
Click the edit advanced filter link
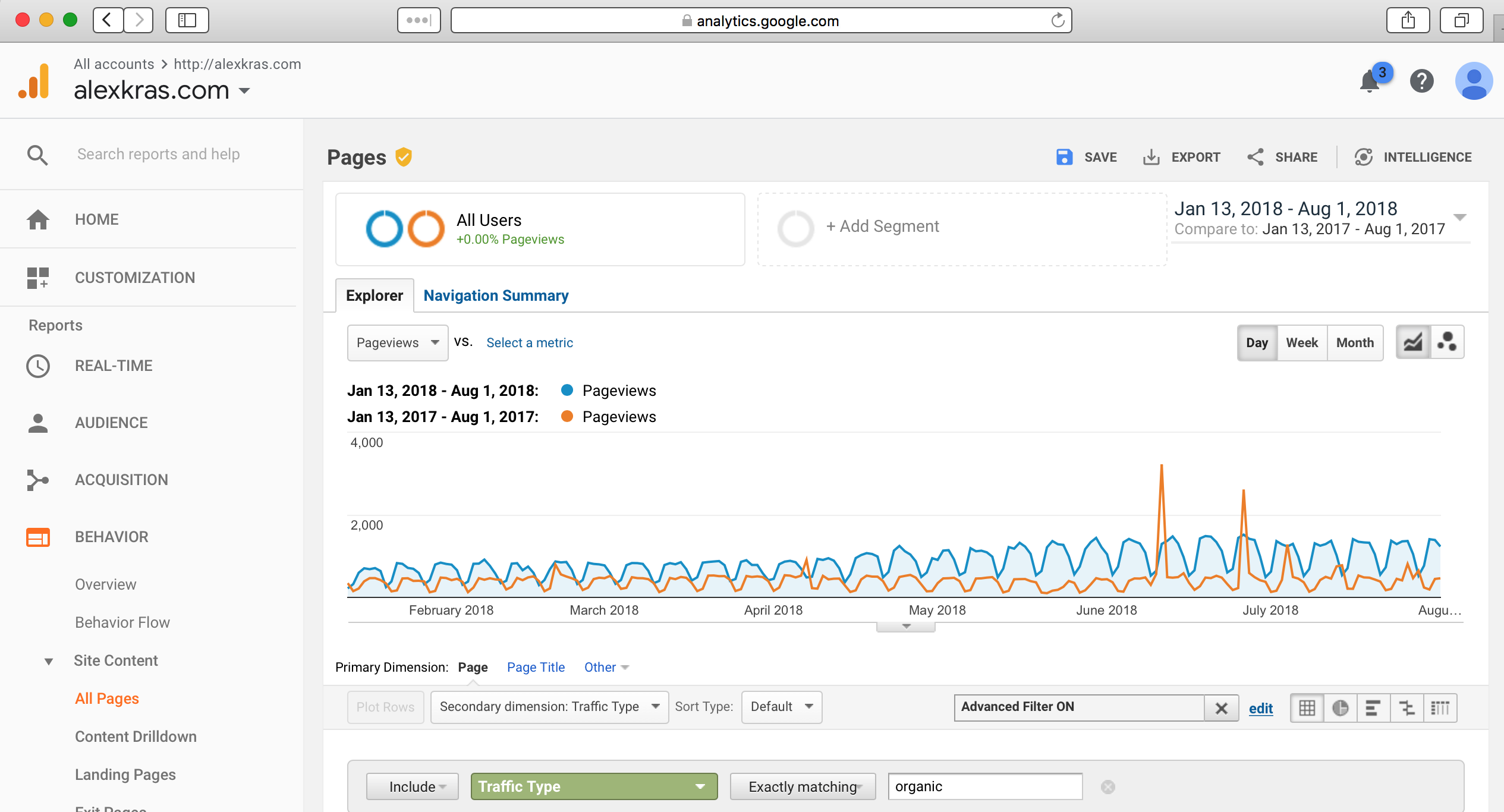click(x=1260, y=708)
